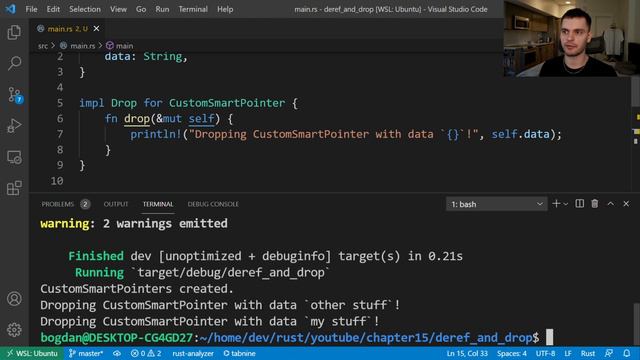The image size is (640, 360).
Task: Select the Terminal tab
Action: coord(158,204)
